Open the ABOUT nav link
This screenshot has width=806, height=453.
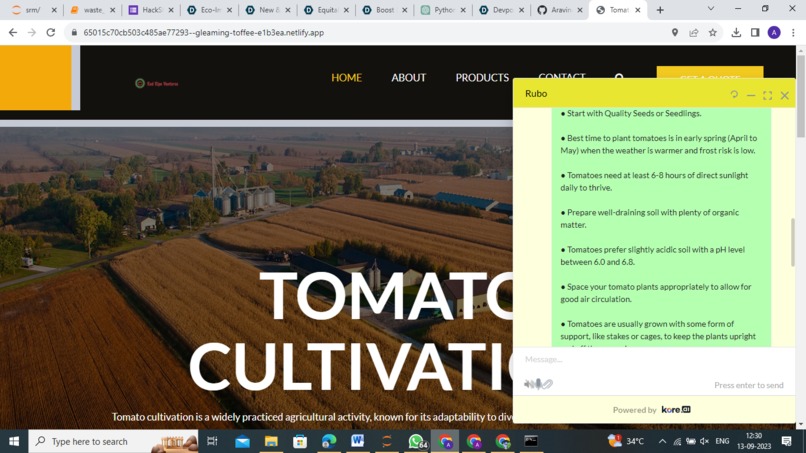(x=409, y=78)
